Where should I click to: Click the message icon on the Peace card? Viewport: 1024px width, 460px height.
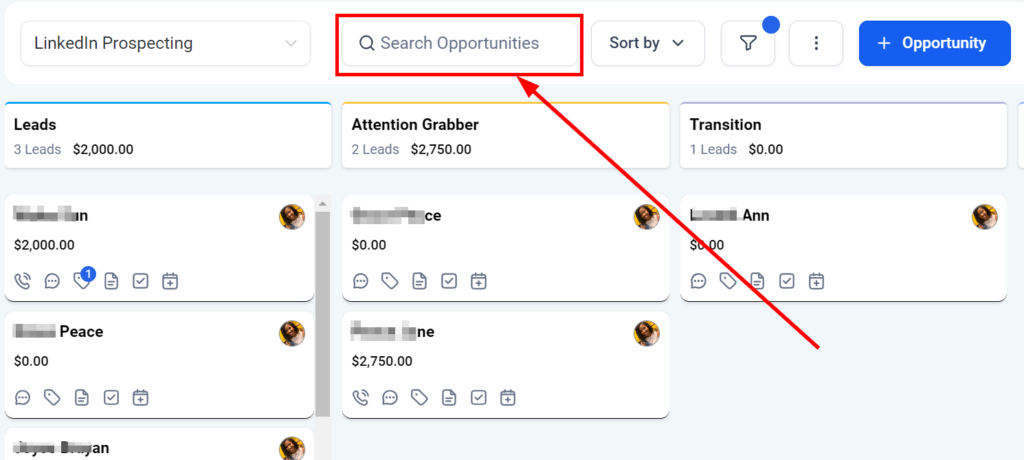pos(23,398)
